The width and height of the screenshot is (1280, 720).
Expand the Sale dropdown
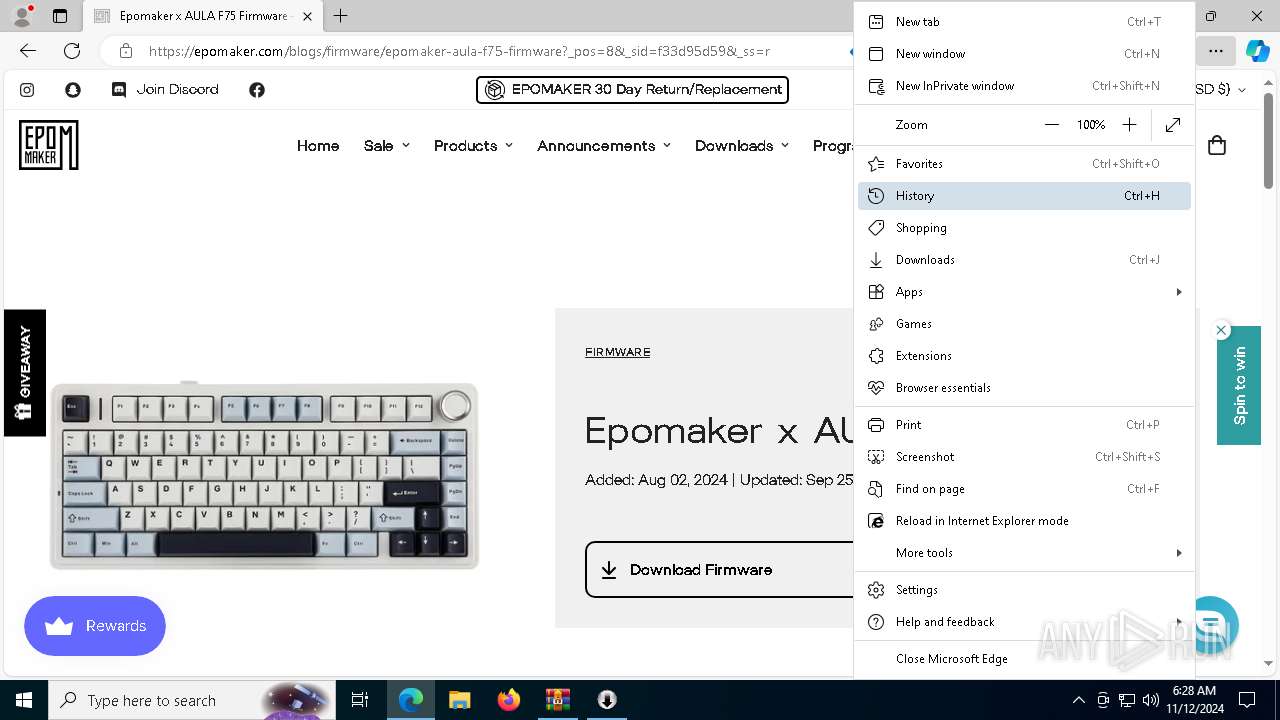(x=387, y=146)
